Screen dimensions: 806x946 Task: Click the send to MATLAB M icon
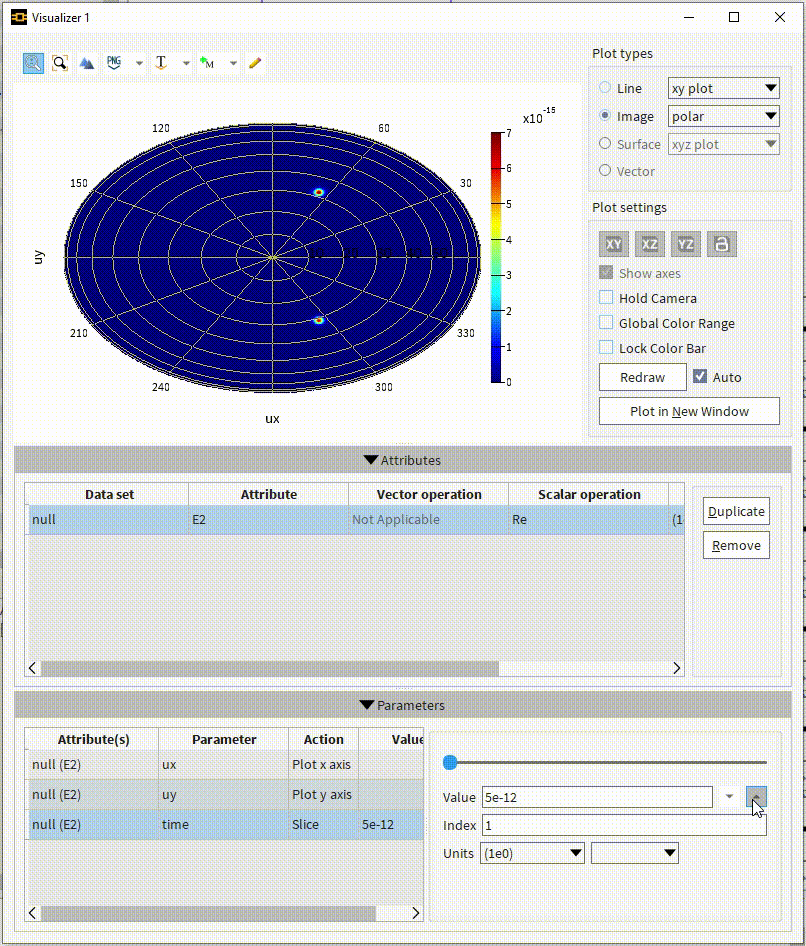pos(208,63)
